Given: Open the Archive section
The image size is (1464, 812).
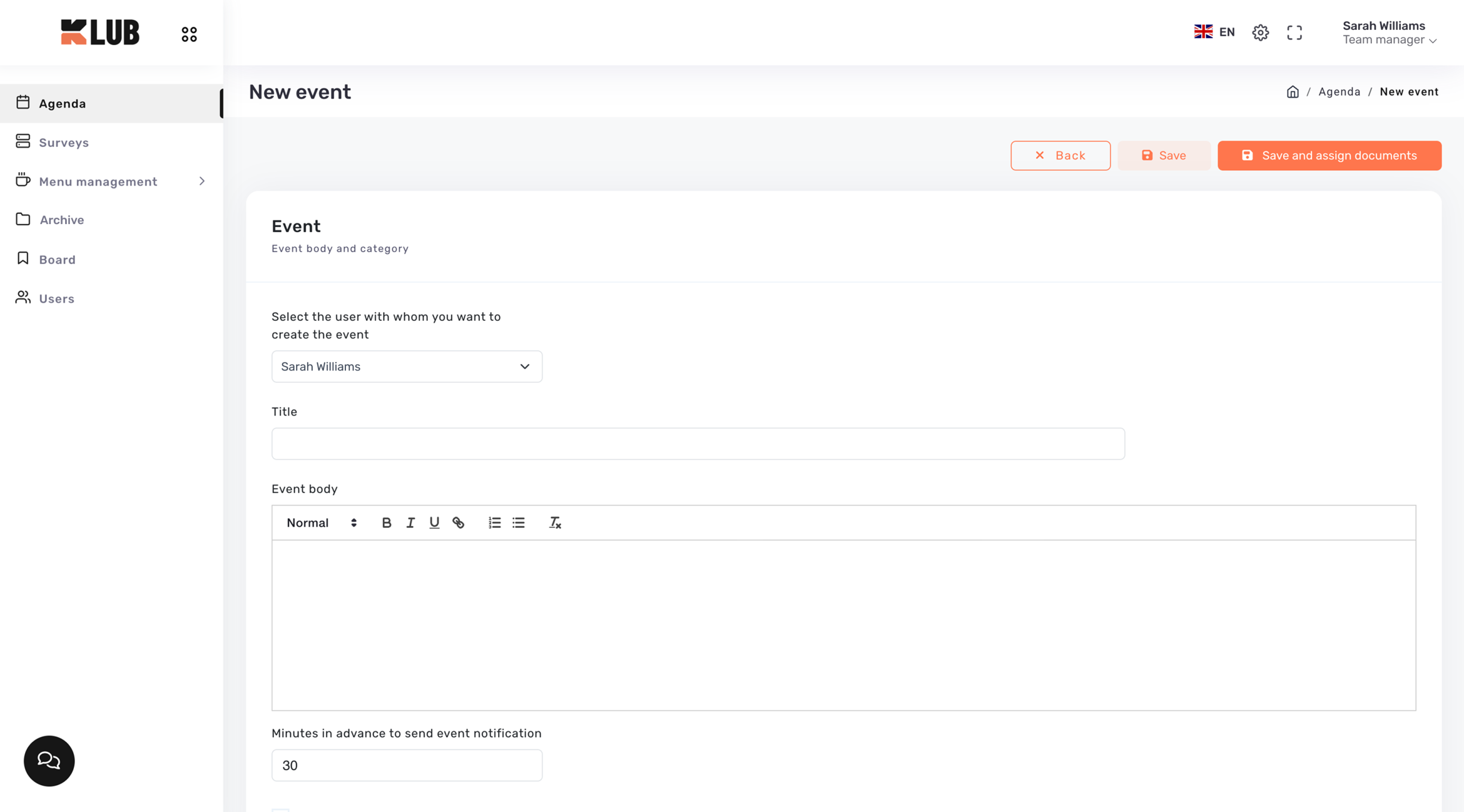Looking at the screenshot, I should tap(62, 220).
